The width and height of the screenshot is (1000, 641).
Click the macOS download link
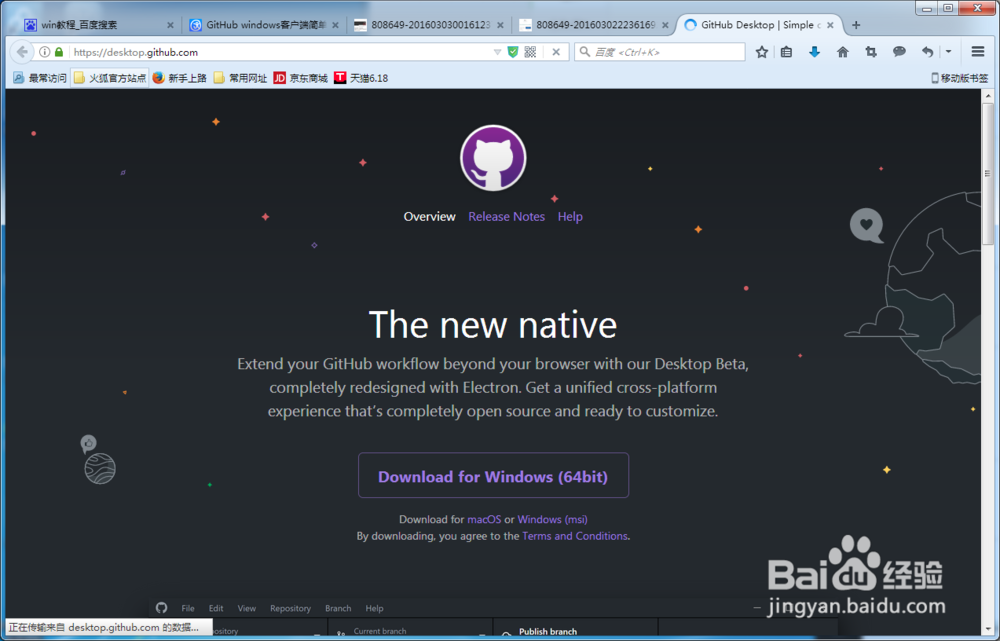click(x=484, y=519)
